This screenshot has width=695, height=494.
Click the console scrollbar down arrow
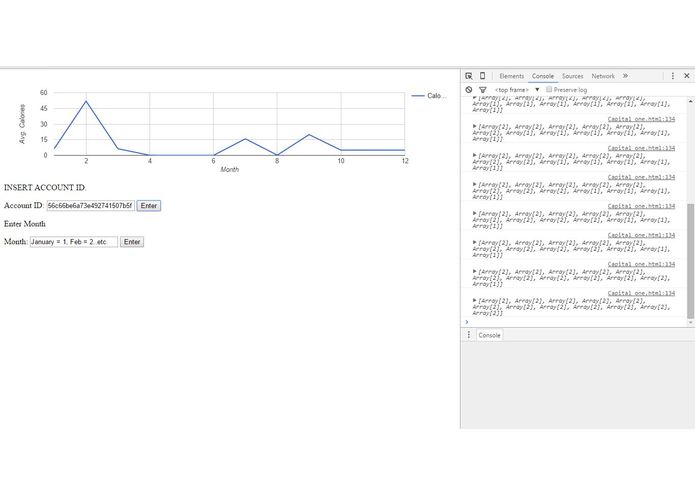point(690,323)
